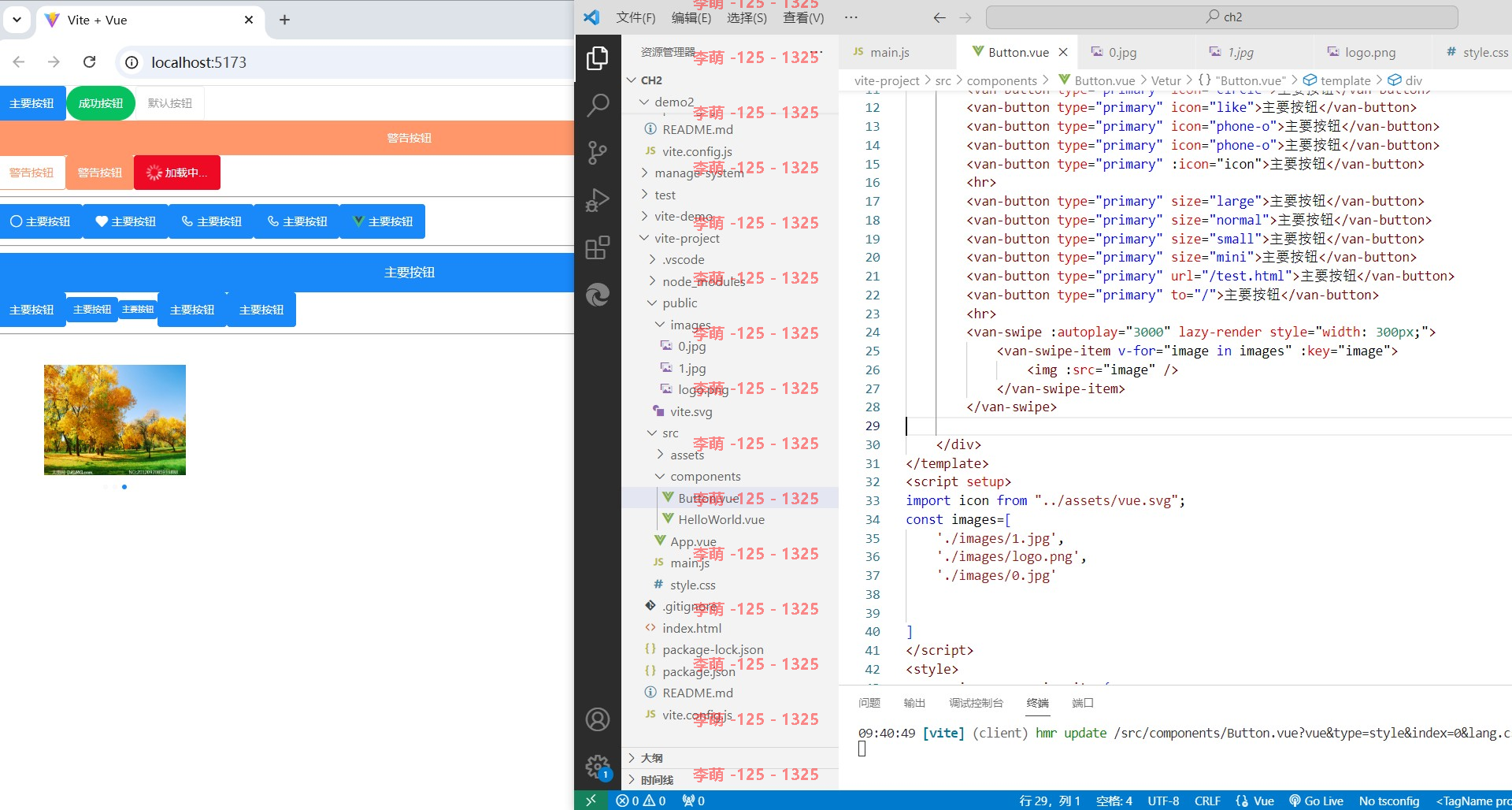
Task: Open the browser tab search dropdown
Action: click(17, 20)
